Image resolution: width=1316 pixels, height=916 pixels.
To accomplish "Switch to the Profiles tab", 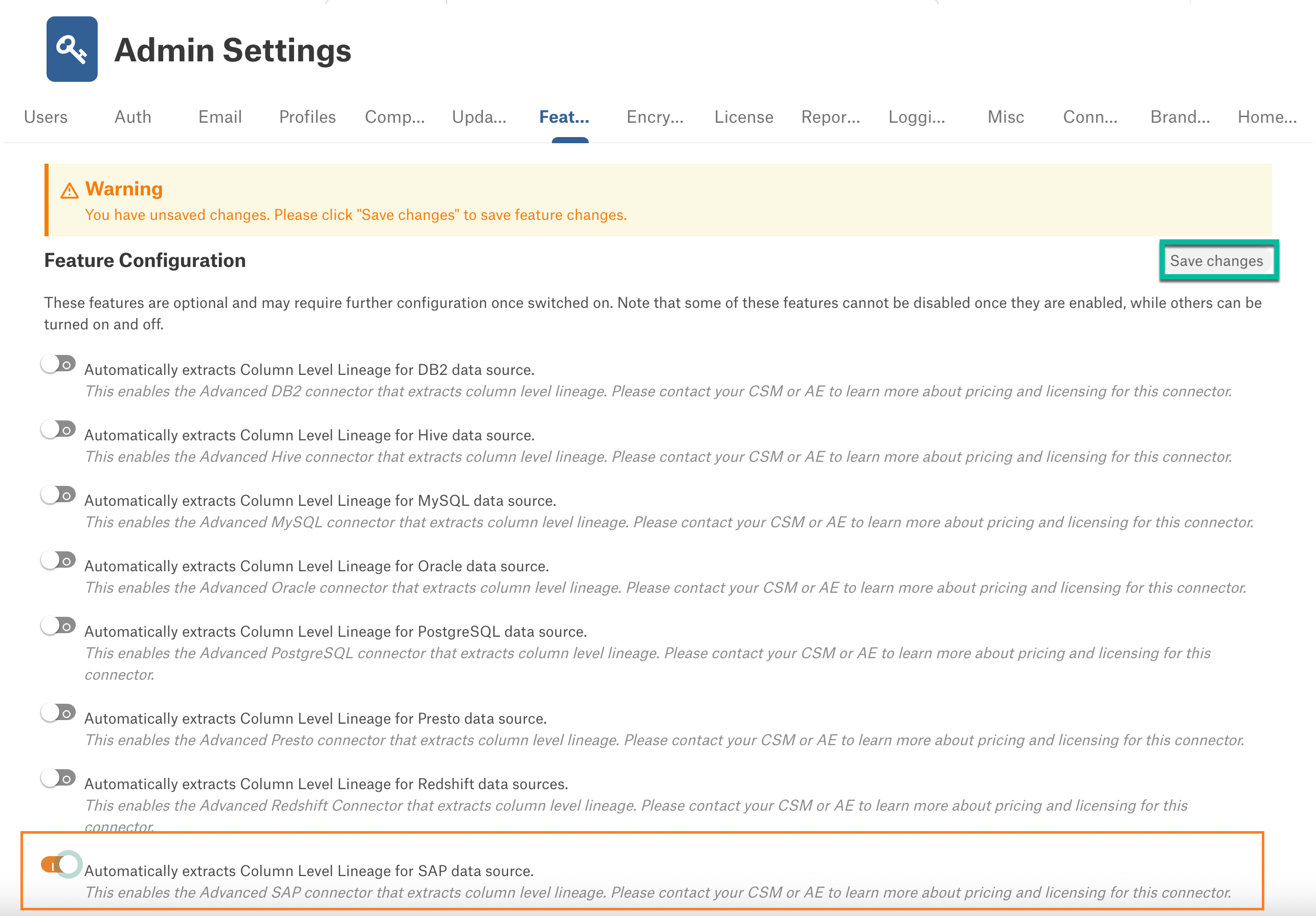I will 307,117.
